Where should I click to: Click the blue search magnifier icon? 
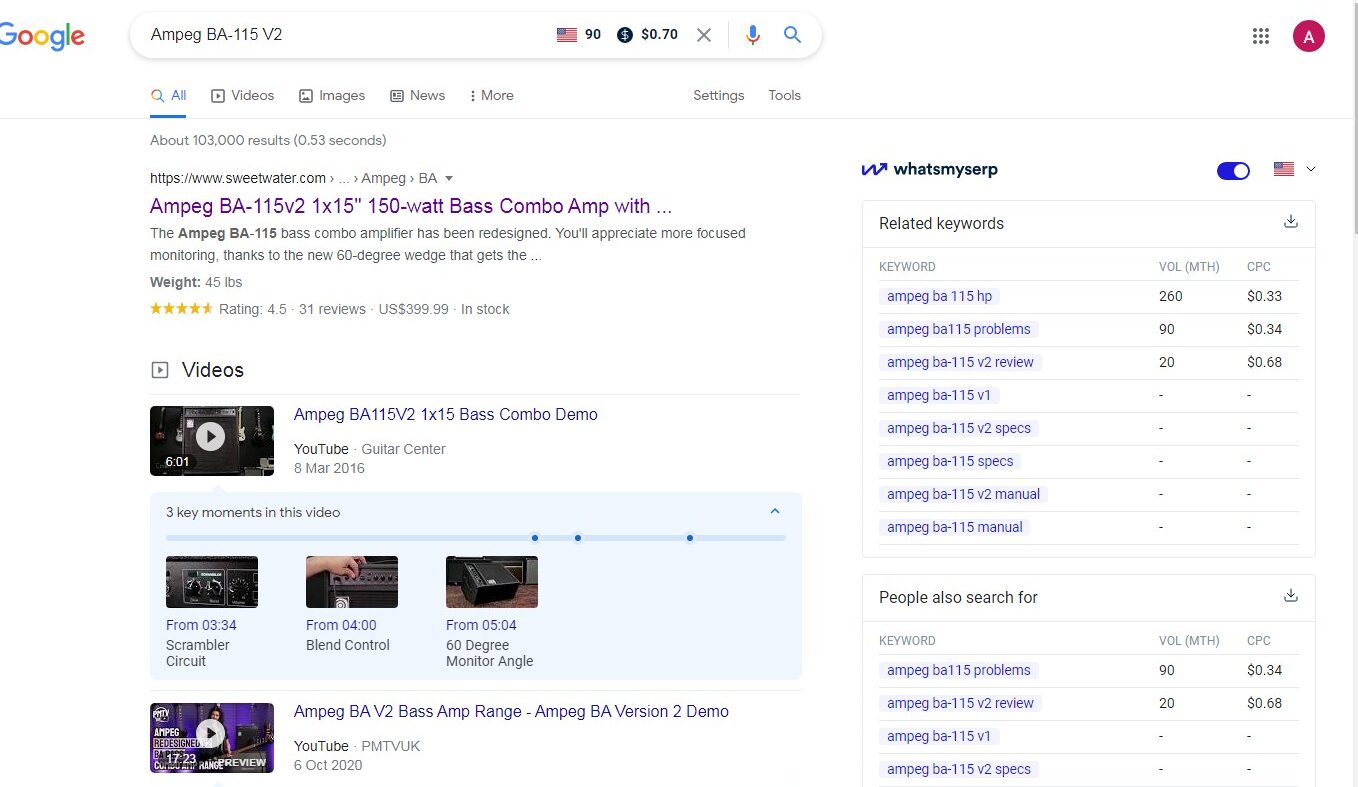[x=792, y=35]
